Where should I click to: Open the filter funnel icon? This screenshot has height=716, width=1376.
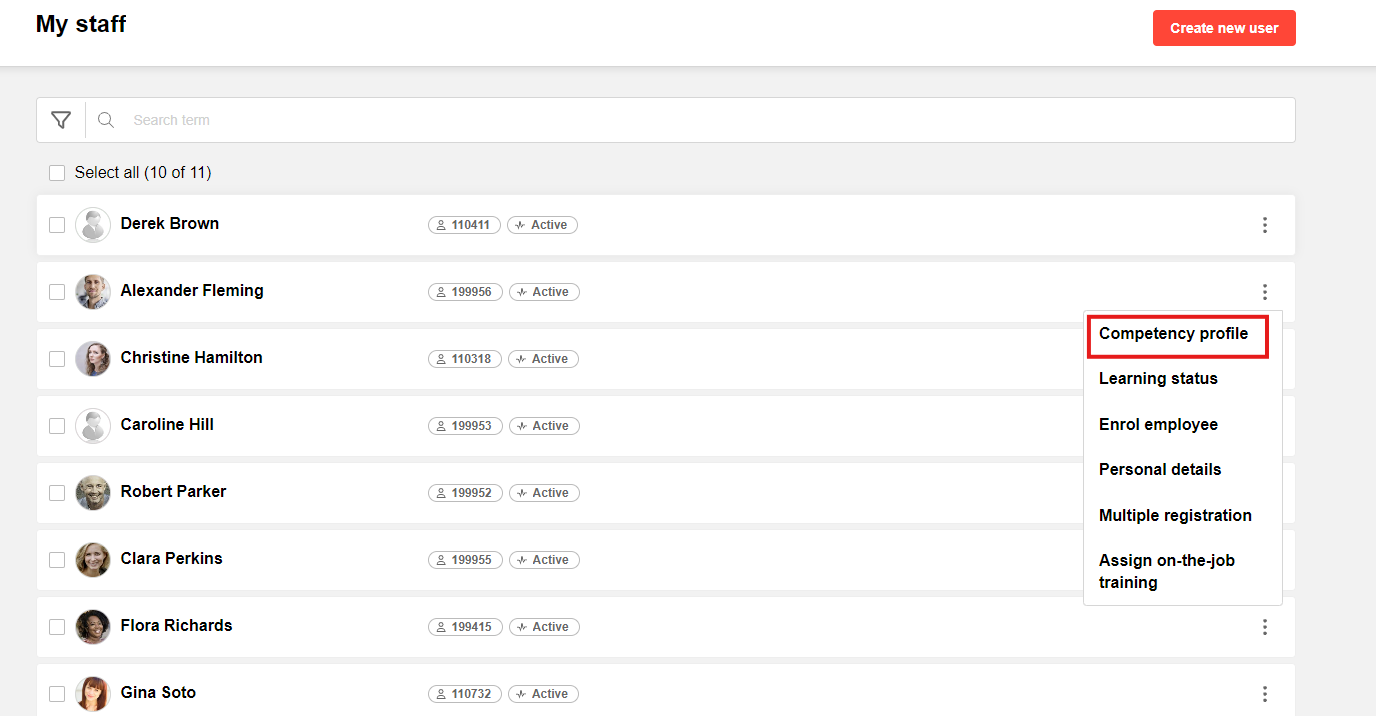61,120
